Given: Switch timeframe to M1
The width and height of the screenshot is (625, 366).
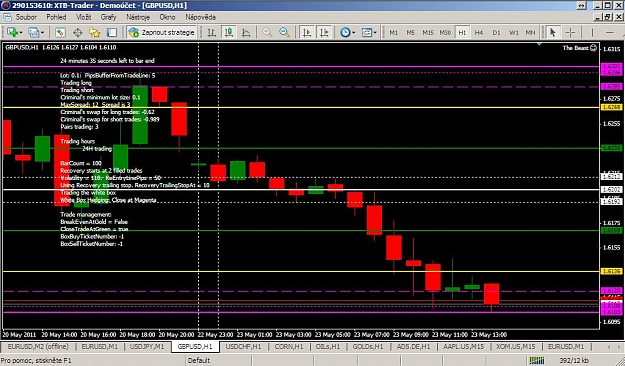Looking at the screenshot, I should [393, 33].
